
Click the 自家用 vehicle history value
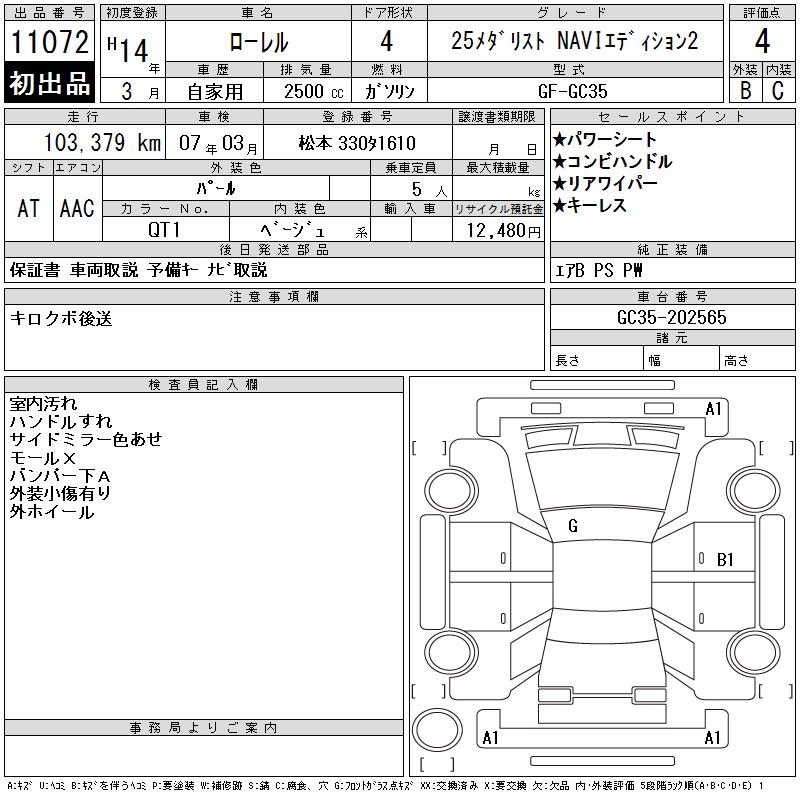click(215, 91)
